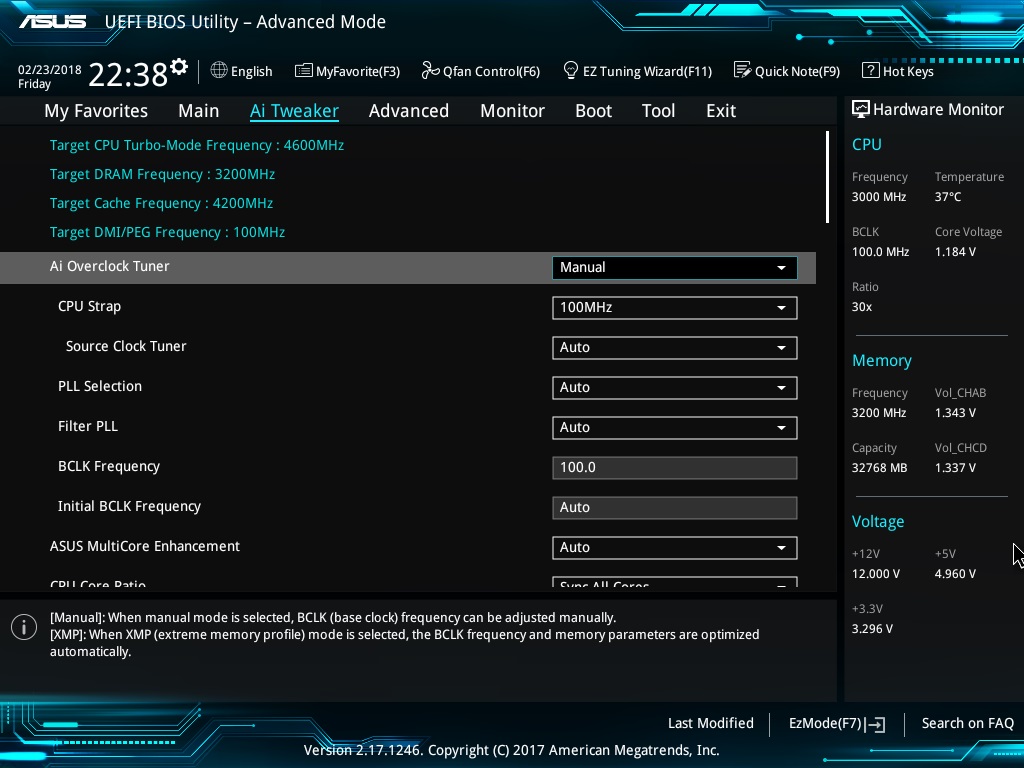Image resolution: width=1024 pixels, height=768 pixels.
Task: Click the PLL Selection label
Action: pyautogui.click(x=100, y=386)
